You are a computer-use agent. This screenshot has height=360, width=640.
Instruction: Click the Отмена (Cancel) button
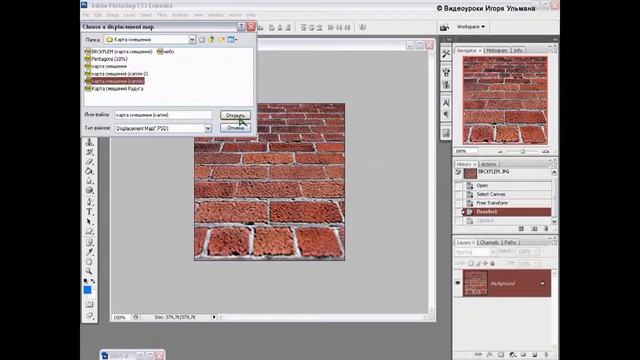tap(235, 128)
